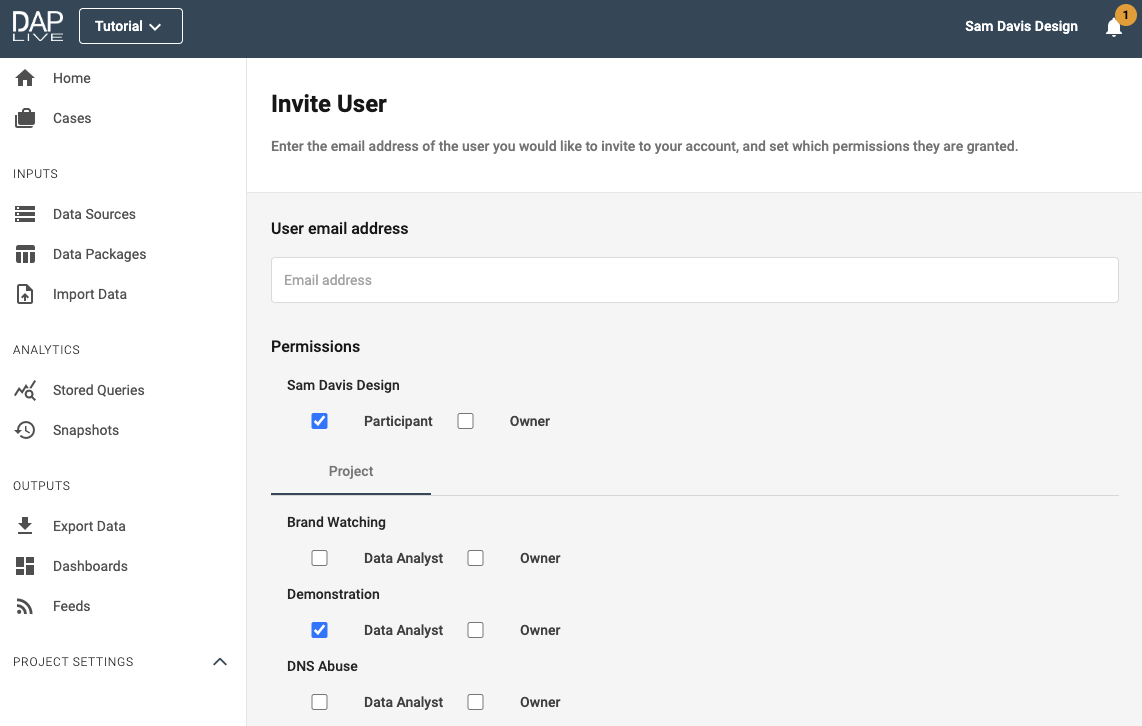Open Data Packages menu item
The height and width of the screenshot is (726, 1142).
click(99, 254)
